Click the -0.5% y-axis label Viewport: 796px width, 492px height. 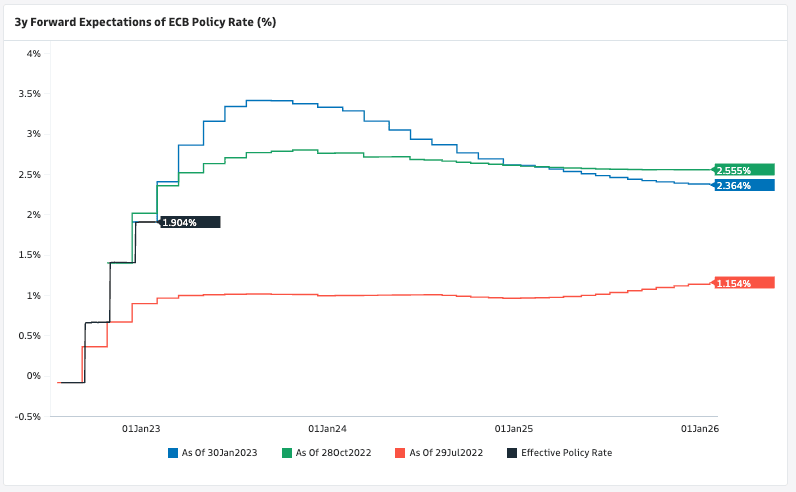pyautogui.click(x=27, y=416)
